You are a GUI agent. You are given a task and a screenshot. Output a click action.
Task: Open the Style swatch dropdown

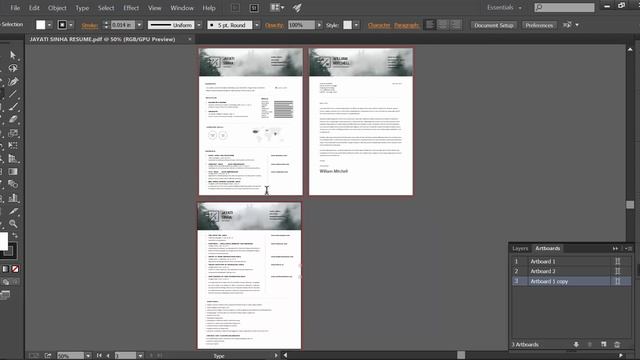(356, 25)
